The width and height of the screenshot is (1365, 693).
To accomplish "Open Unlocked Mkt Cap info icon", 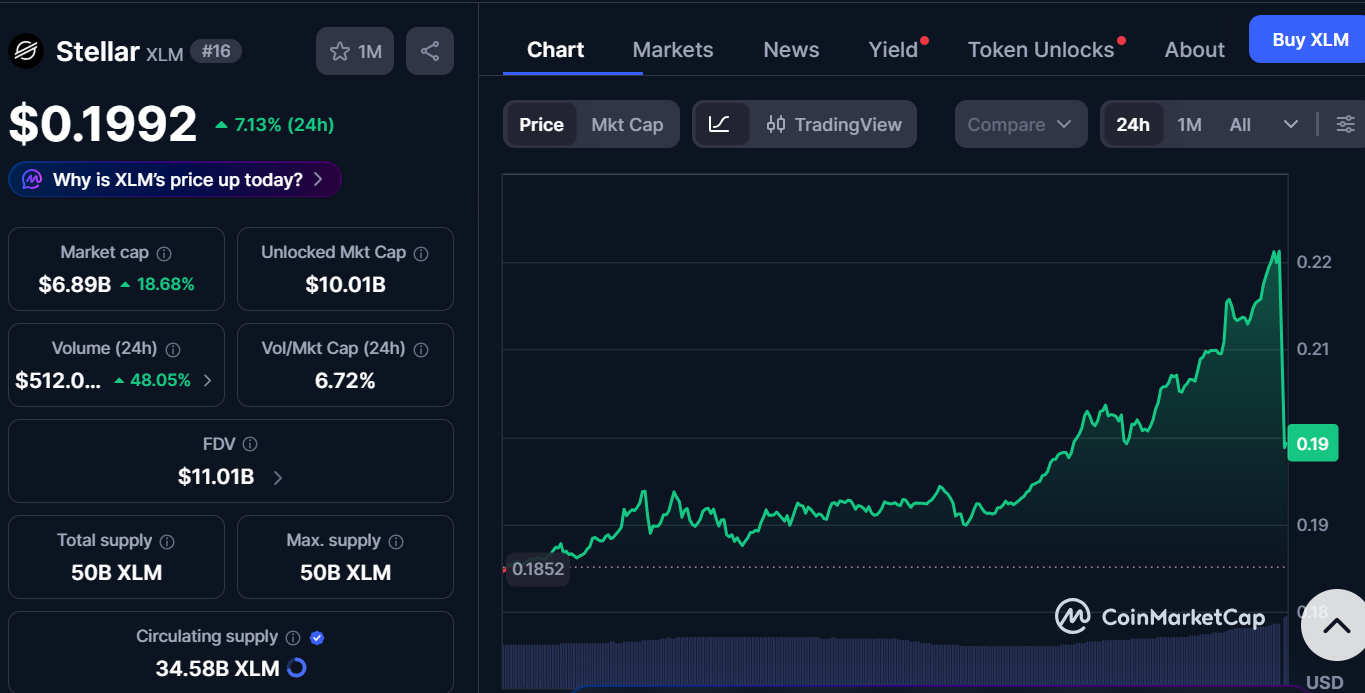I will 421,254.
